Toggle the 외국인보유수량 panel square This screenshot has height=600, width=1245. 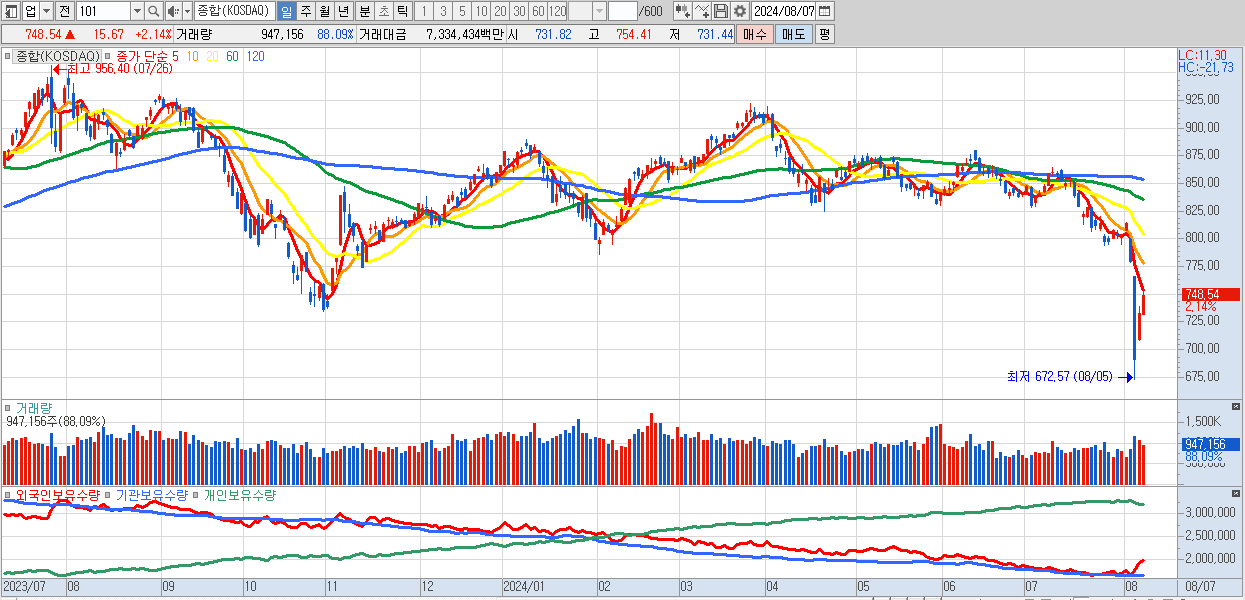click(x=8, y=495)
